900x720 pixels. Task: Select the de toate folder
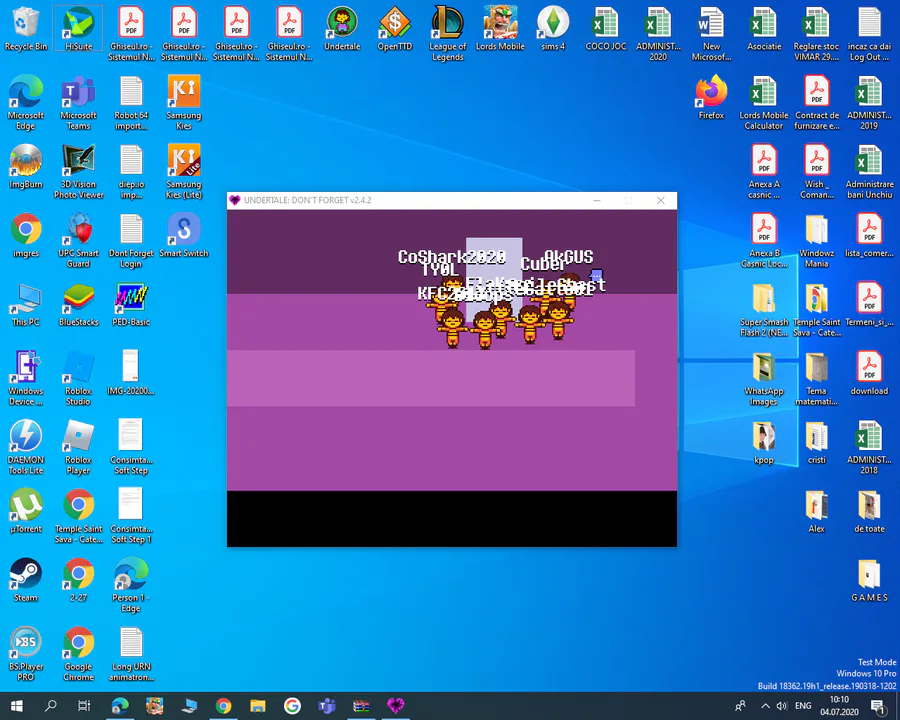(869, 512)
